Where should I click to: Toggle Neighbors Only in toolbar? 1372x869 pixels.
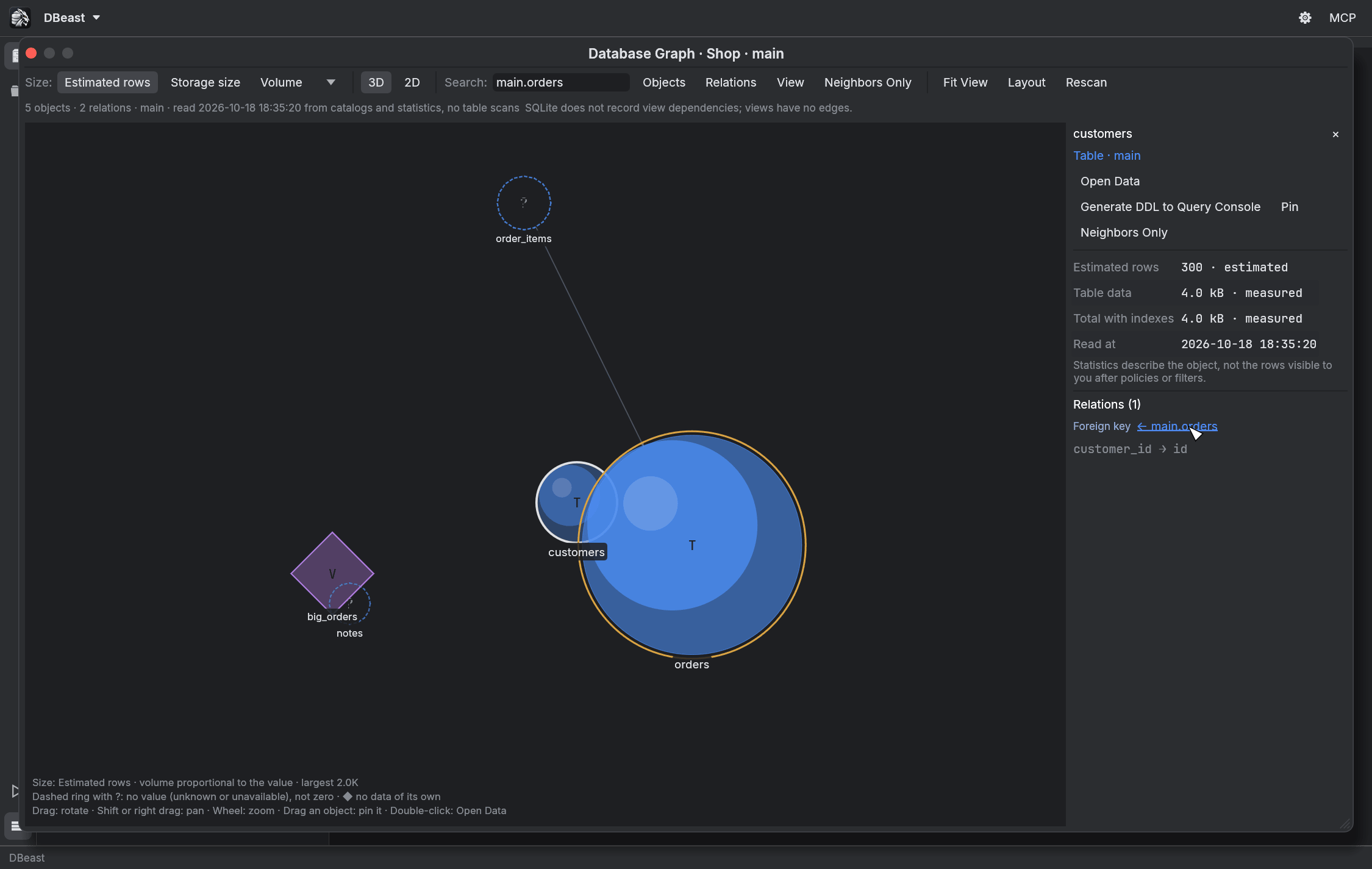[x=868, y=82]
